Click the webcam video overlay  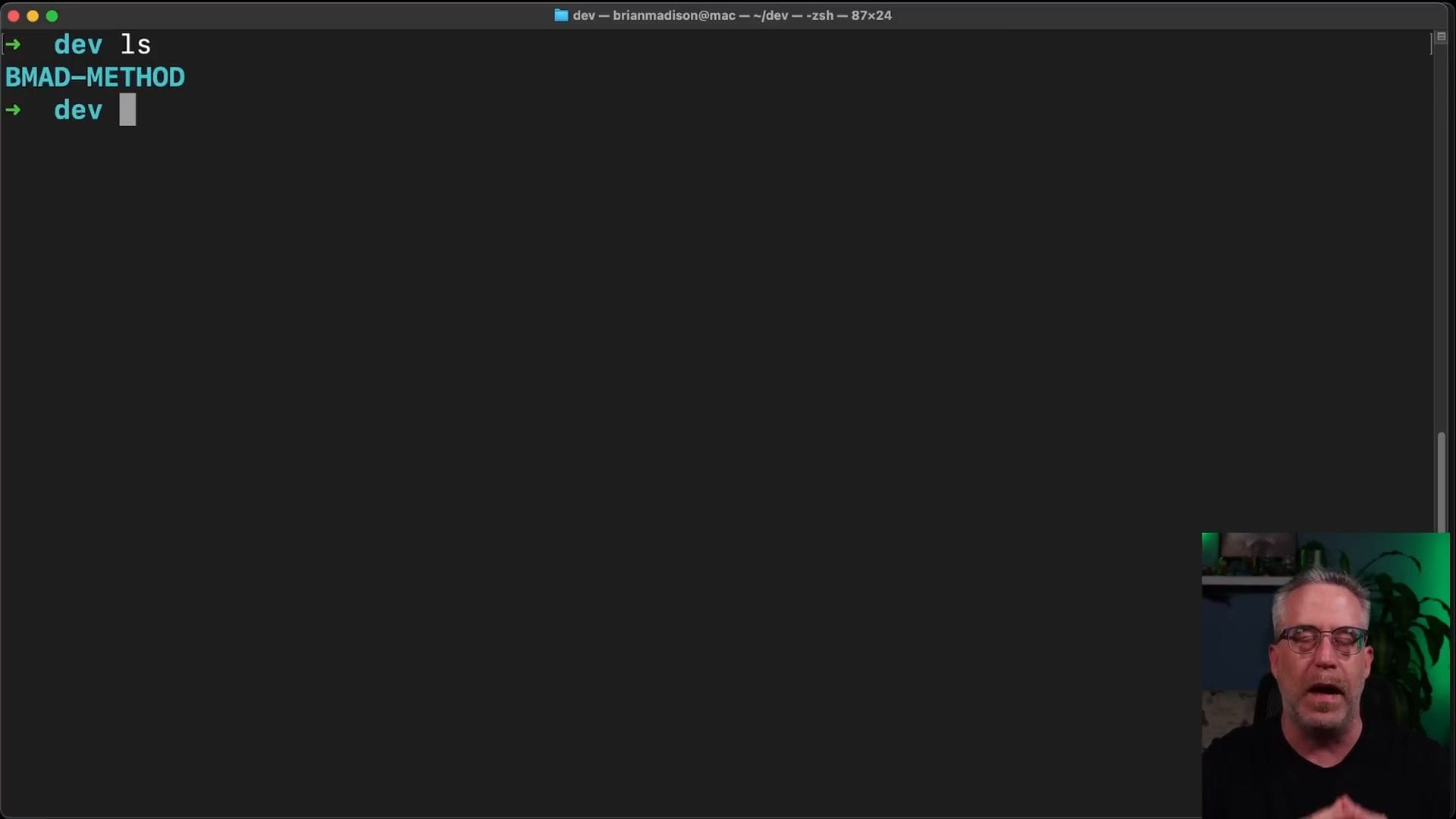tap(1325, 675)
